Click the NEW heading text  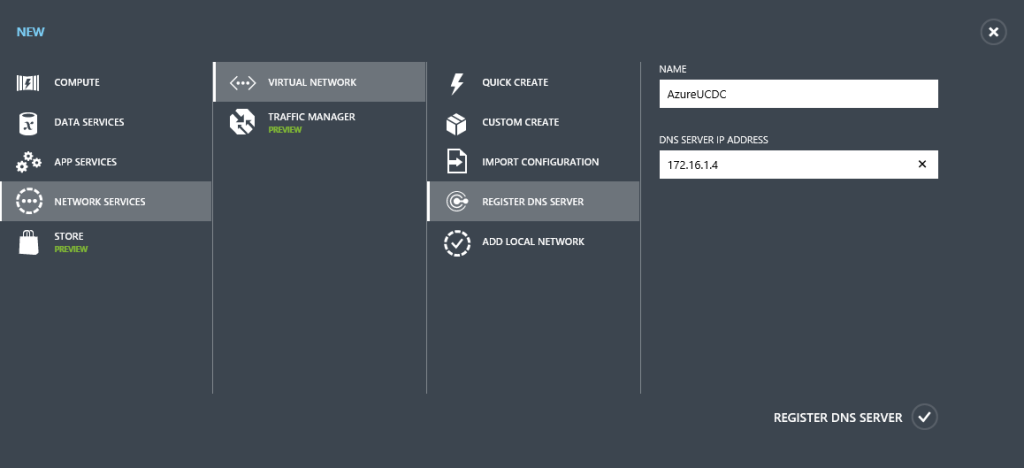[x=31, y=32]
